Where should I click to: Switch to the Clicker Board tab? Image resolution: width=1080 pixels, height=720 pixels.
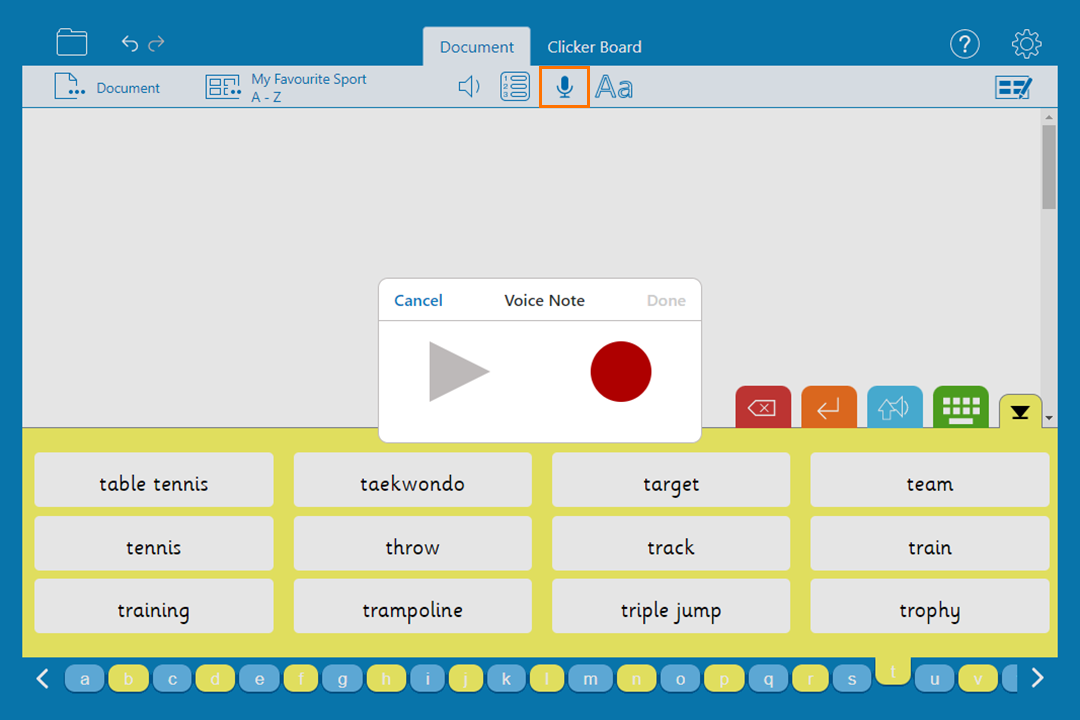(594, 47)
